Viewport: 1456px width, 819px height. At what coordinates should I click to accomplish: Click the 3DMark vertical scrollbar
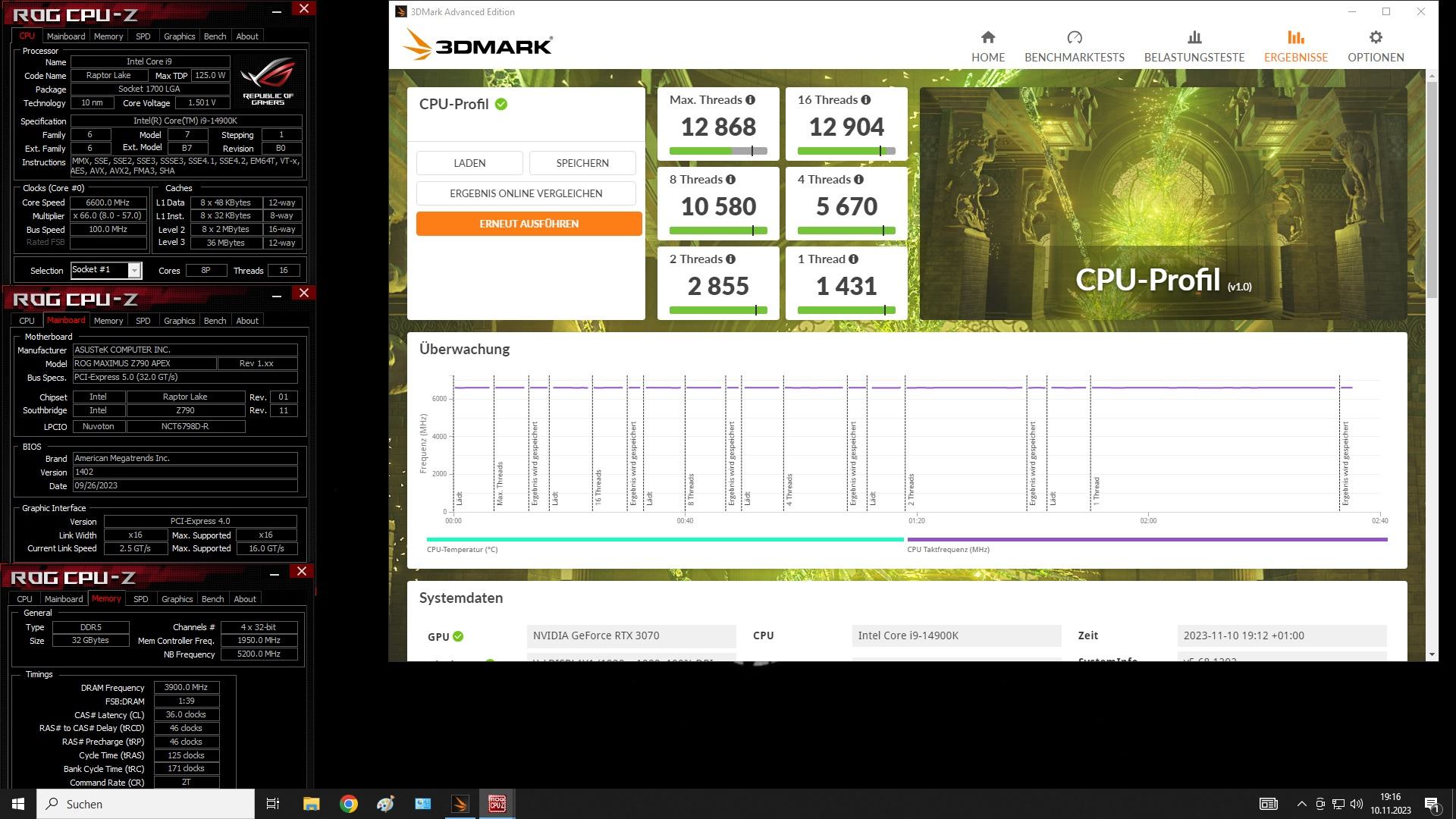click(x=1431, y=190)
